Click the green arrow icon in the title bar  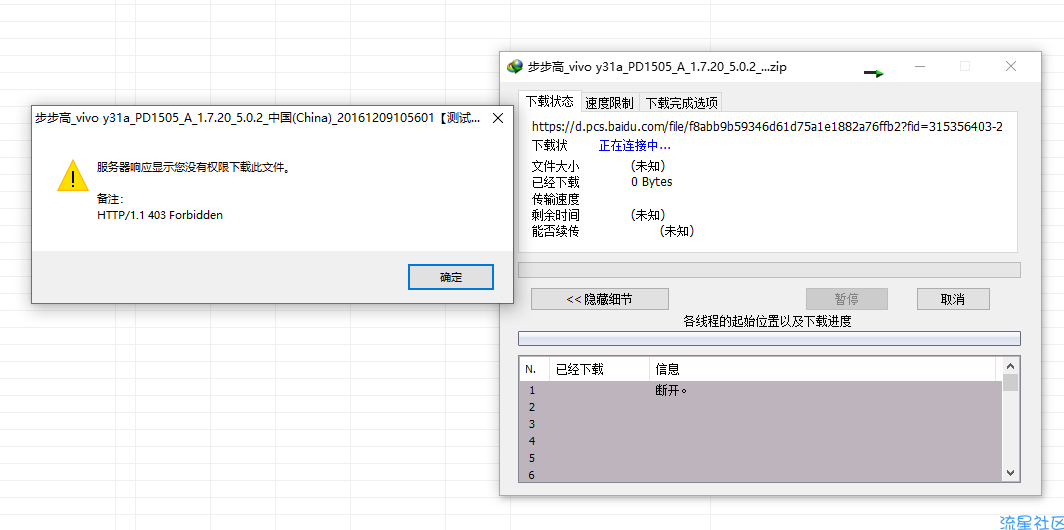point(874,73)
